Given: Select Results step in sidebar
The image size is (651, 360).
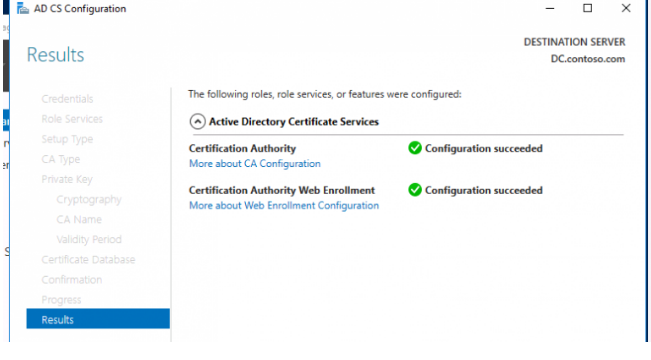Looking at the screenshot, I should [x=98, y=319].
